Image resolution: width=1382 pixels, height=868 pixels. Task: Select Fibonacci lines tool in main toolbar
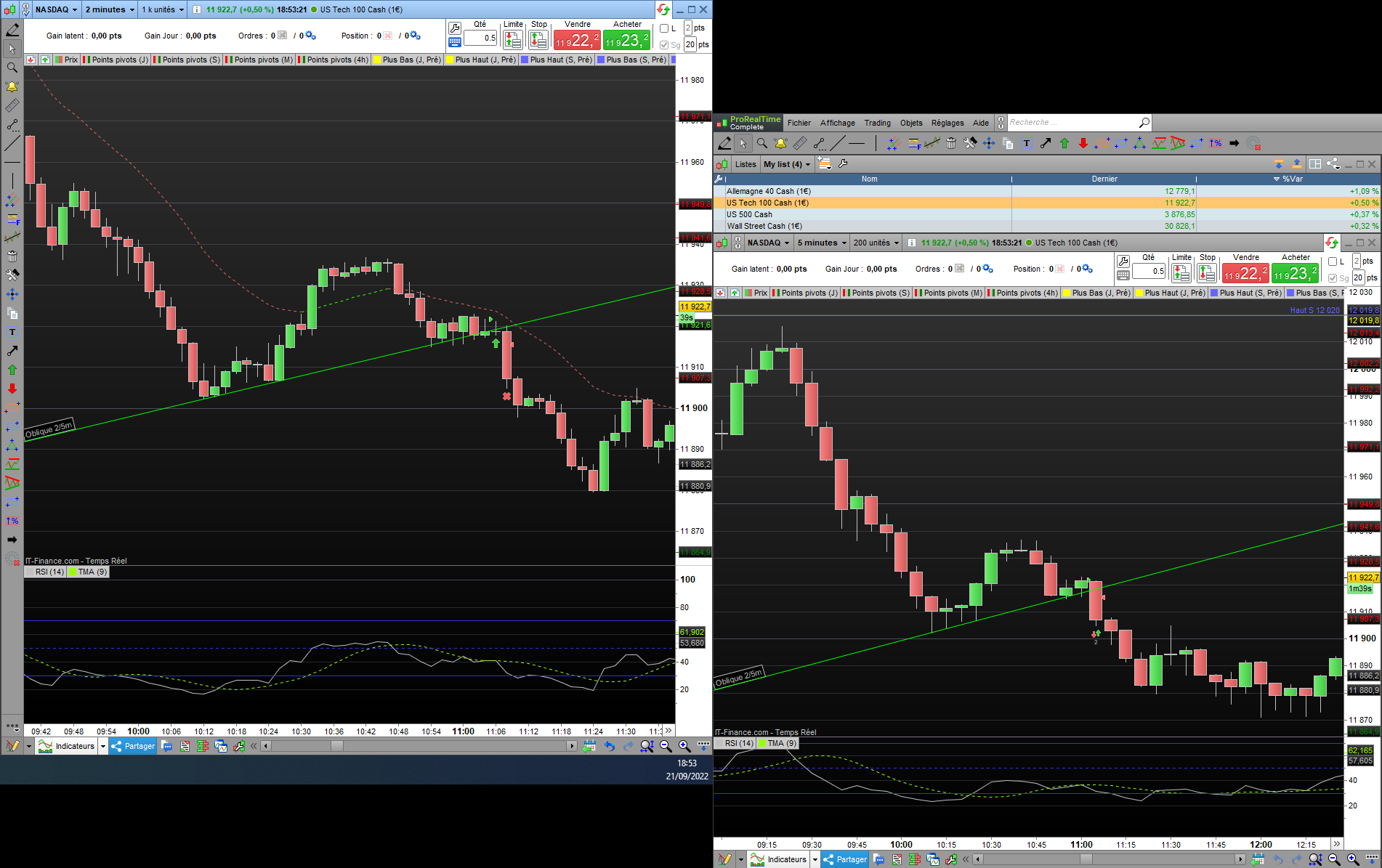(x=913, y=143)
